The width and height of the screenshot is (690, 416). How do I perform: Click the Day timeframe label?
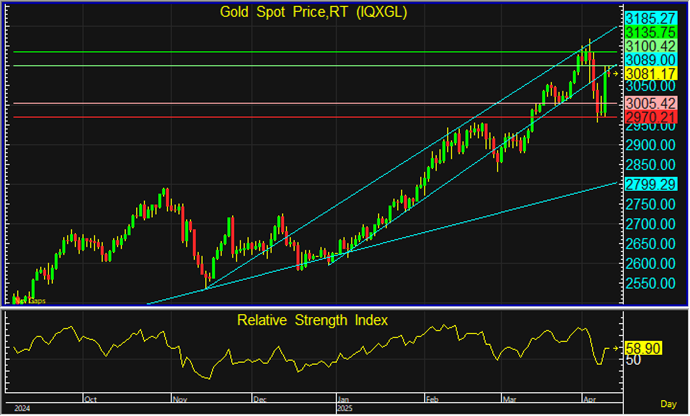coord(668,404)
